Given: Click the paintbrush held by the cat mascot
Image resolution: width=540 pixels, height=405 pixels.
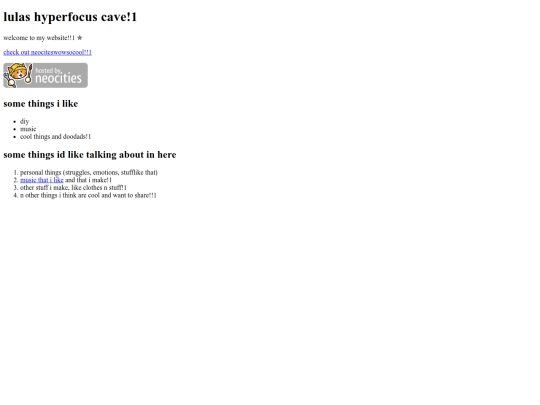Looking at the screenshot, I should 30,73.
